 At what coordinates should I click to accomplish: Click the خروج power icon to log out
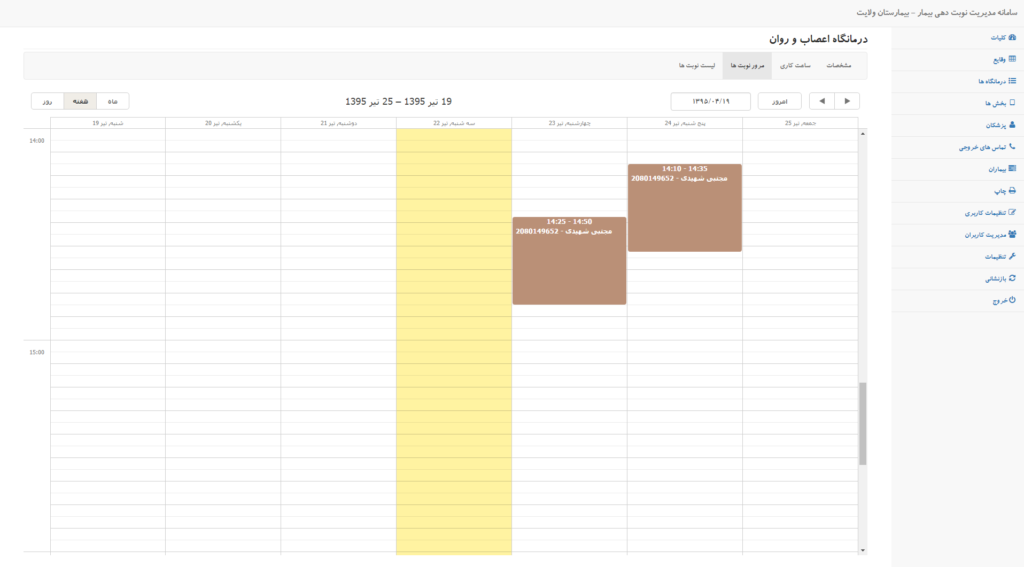tap(1012, 300)
